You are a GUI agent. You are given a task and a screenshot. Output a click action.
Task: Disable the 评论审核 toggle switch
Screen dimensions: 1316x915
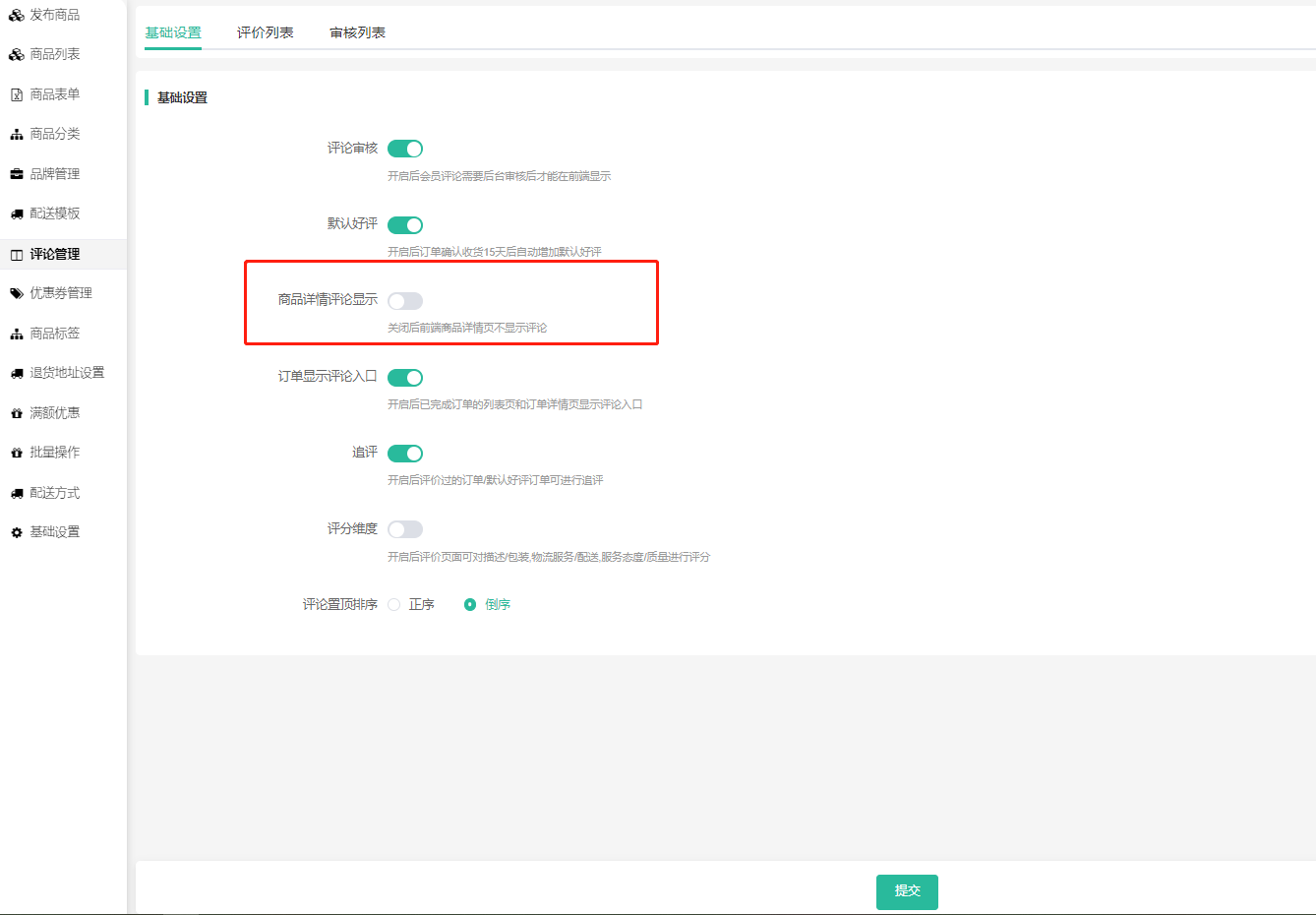tap(405, 149)
